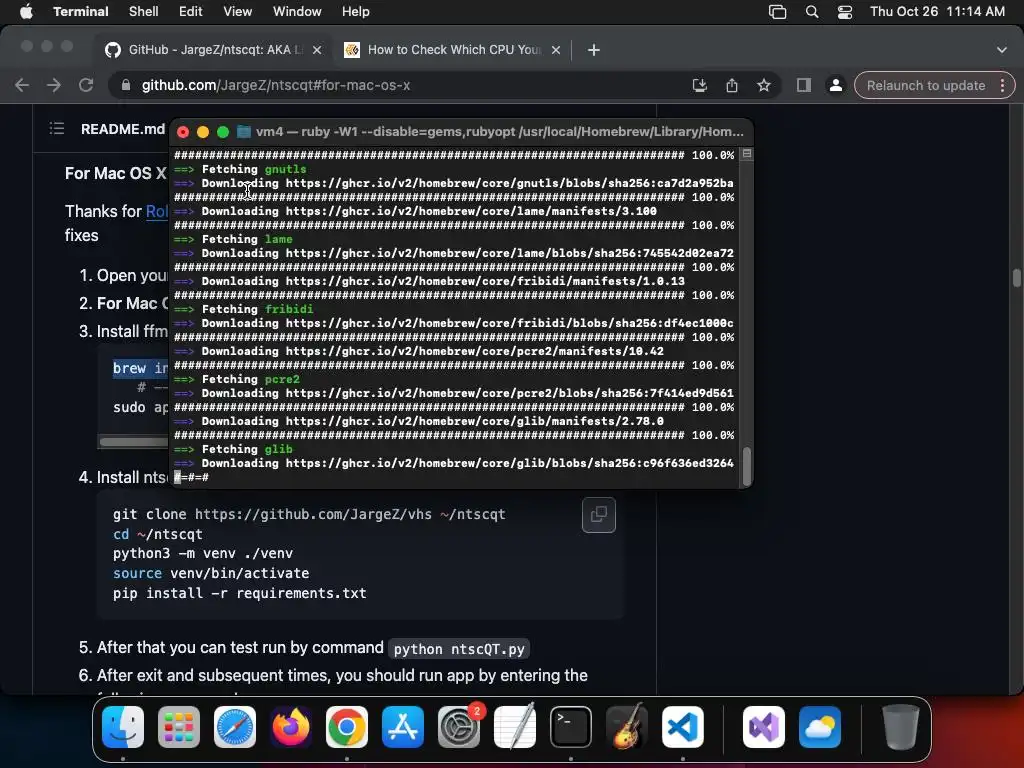
Task: Click the Terminal scrollback marker icon
Action: click(746, 154)
